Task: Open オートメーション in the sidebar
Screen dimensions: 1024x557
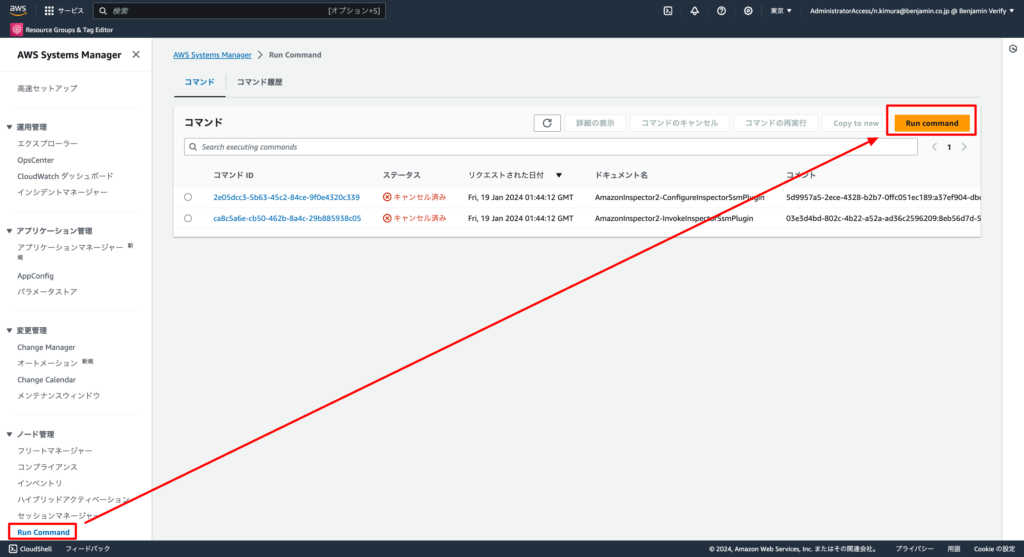Action: coord(47,363)
